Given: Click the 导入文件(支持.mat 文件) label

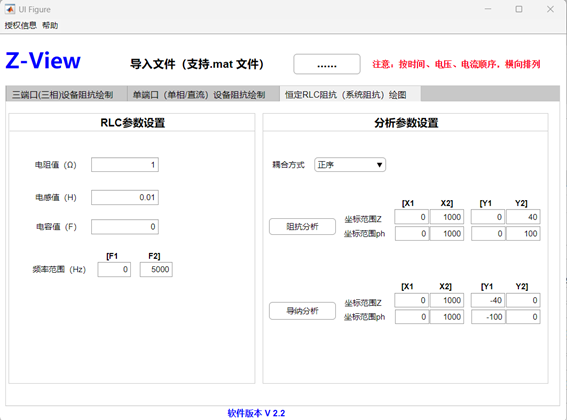Looking at the screenshot, I should coord(197,64).
